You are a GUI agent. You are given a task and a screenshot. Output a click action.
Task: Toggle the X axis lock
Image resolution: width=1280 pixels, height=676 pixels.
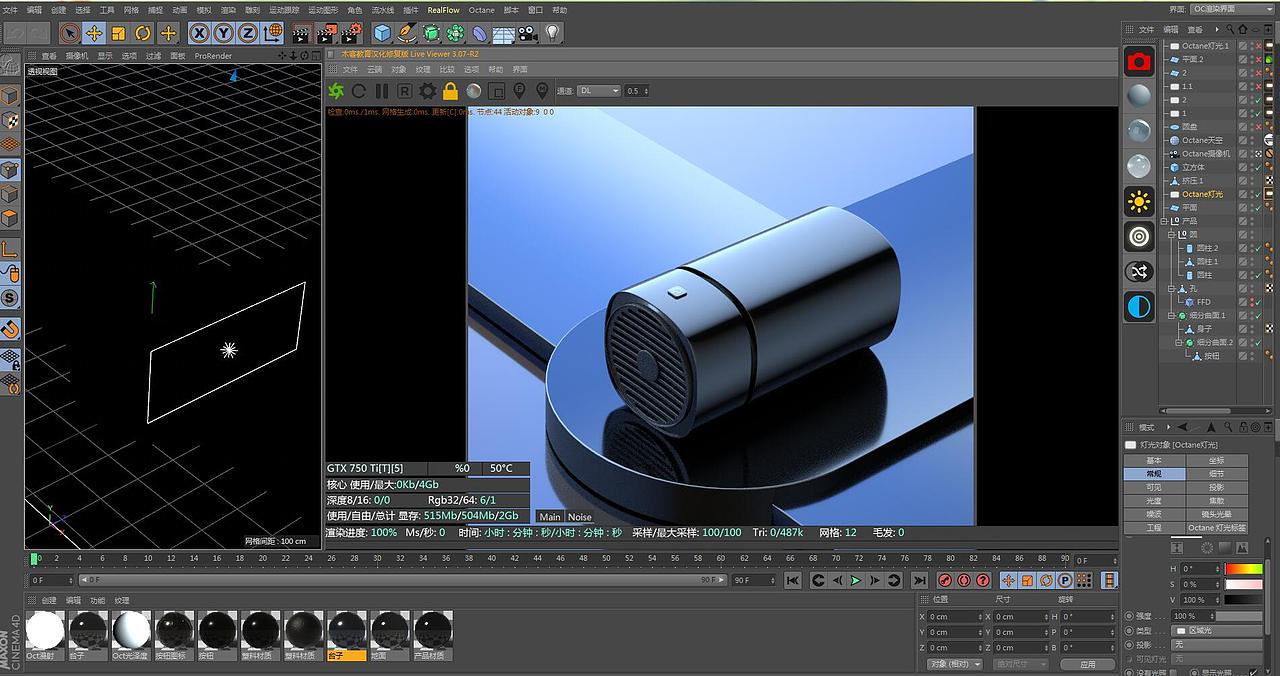(x=199, y=33)
